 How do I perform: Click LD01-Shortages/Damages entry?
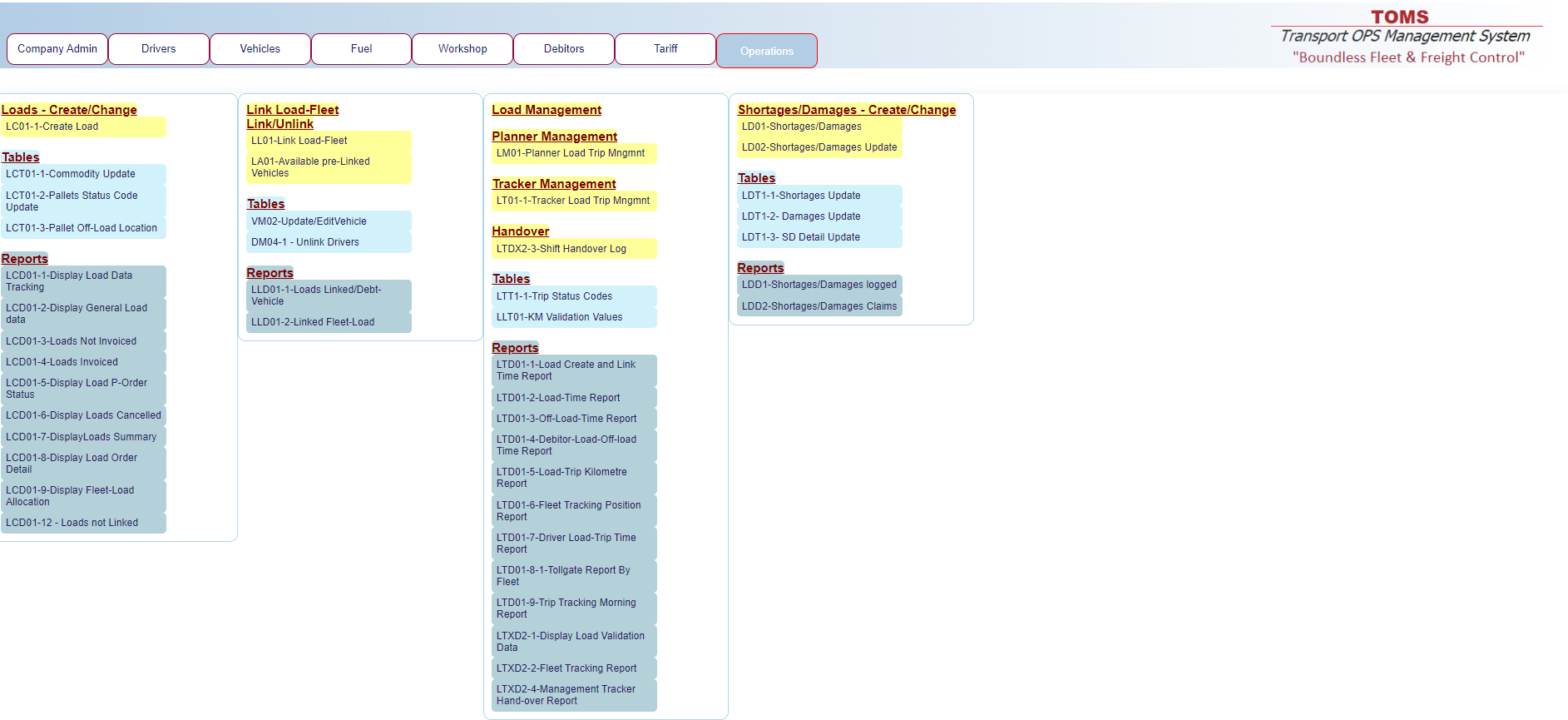[802, 127]
